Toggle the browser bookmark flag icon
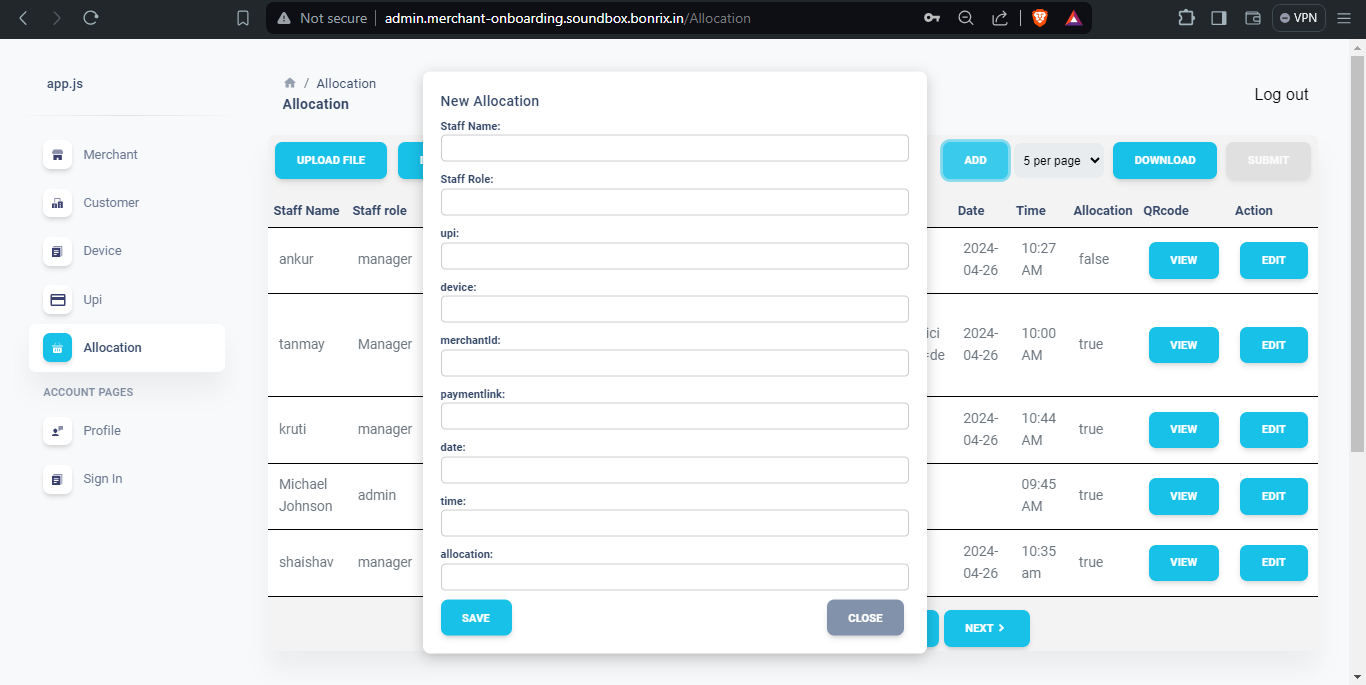The image size is (1366, 685). tap(242, 17)
